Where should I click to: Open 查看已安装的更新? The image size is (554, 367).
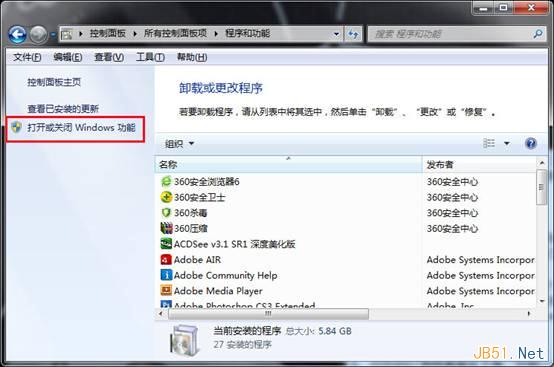[63, 109]
